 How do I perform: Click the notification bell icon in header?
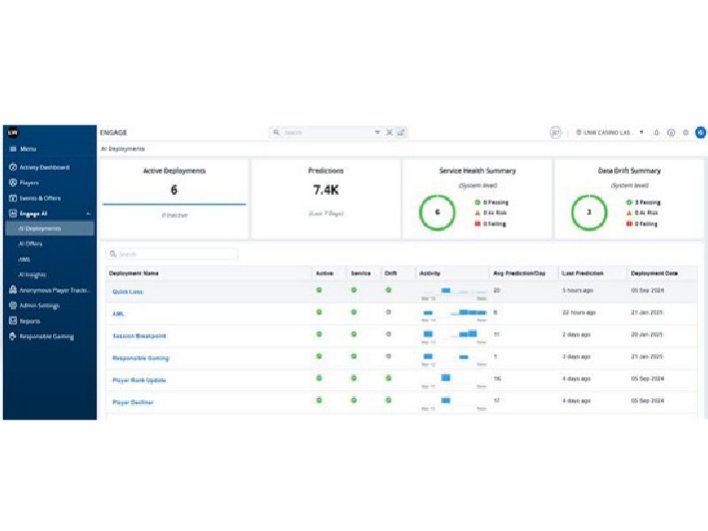pyautogui.click(x=656, y=132)
